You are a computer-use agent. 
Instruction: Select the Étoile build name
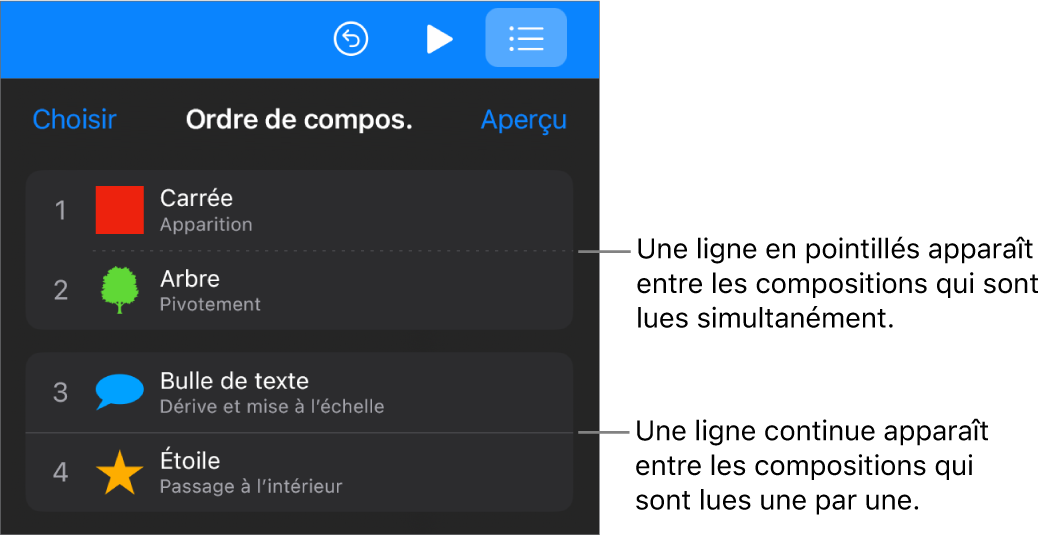click(190, 461)
